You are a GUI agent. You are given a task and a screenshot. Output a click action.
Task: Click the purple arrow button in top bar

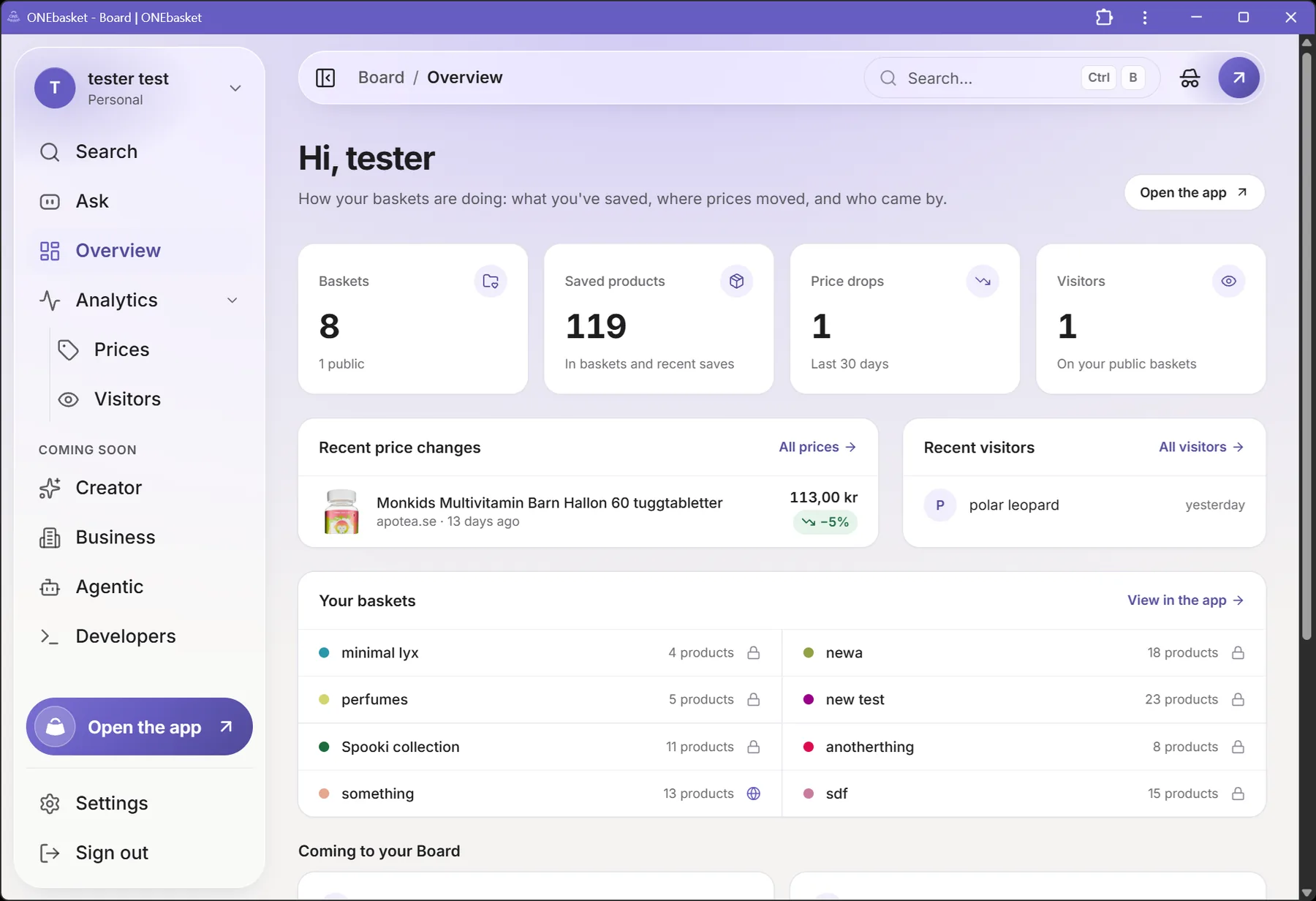pyautogui.click(x=1239, y=78)
